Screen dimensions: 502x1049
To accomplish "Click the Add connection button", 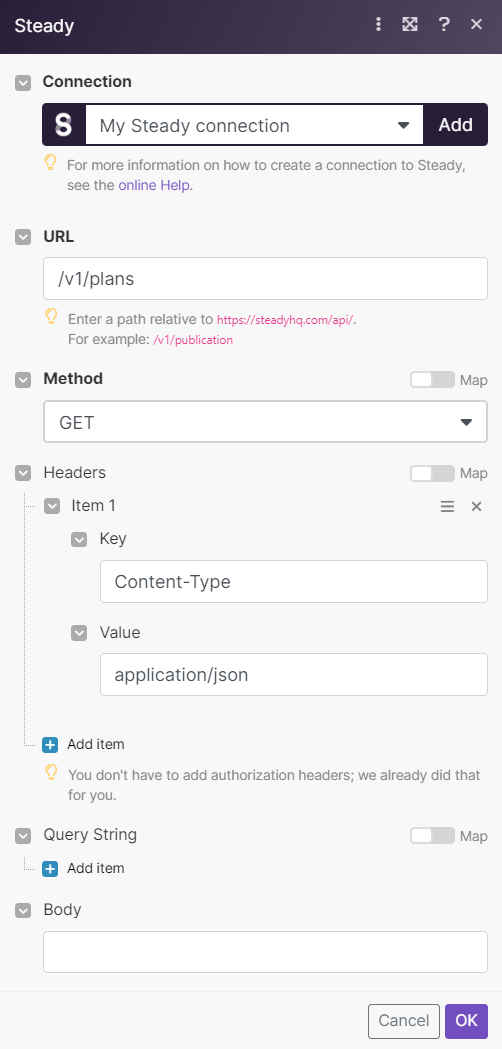I will coord(455,125).
